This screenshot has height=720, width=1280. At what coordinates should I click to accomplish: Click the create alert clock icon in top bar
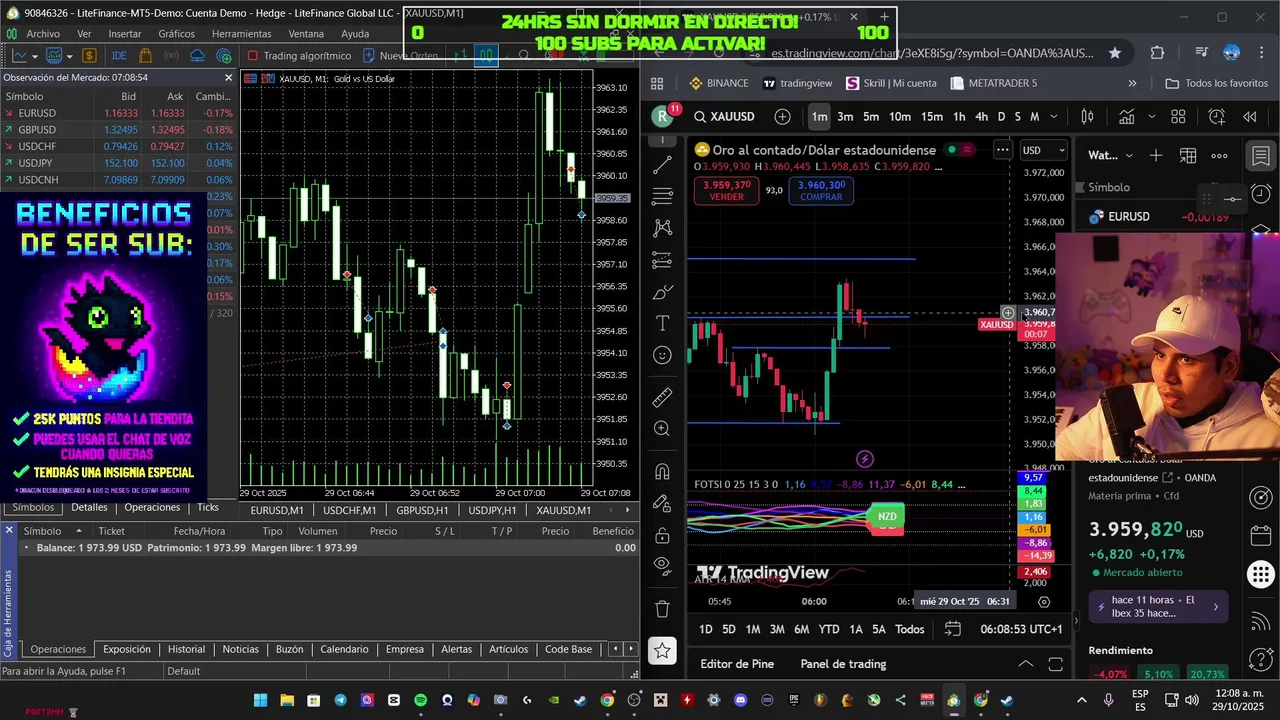[1217, 117]
